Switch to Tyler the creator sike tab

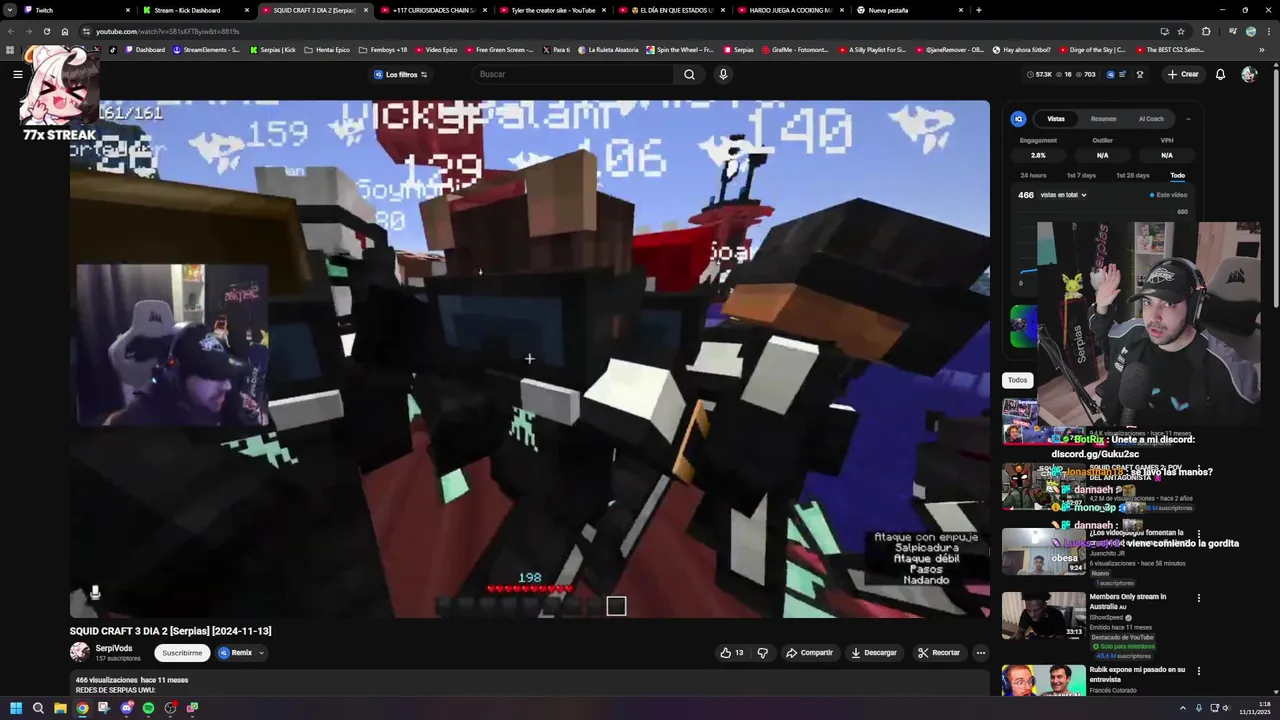click(x=553, y=10)
